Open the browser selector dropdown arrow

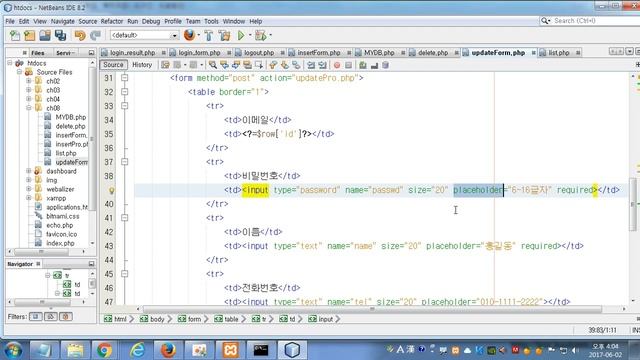coord(199,36)
